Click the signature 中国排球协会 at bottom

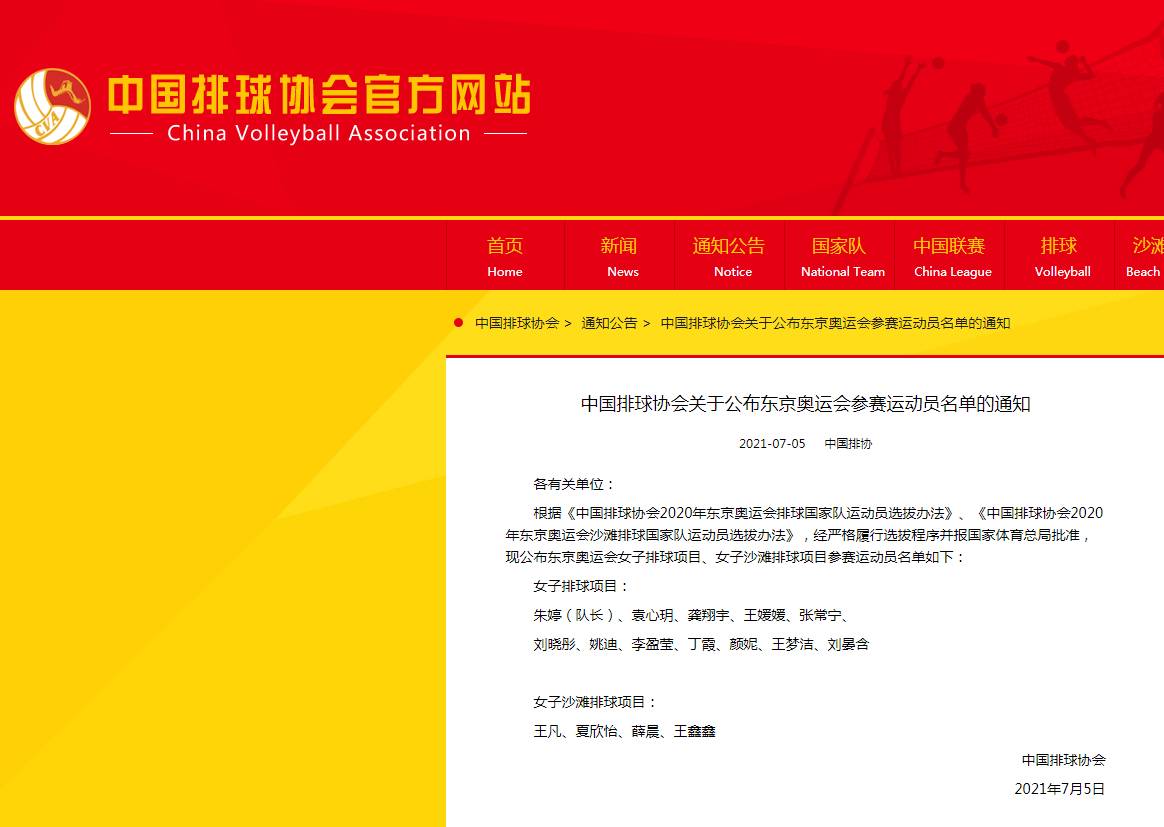tap(1064, 760)
